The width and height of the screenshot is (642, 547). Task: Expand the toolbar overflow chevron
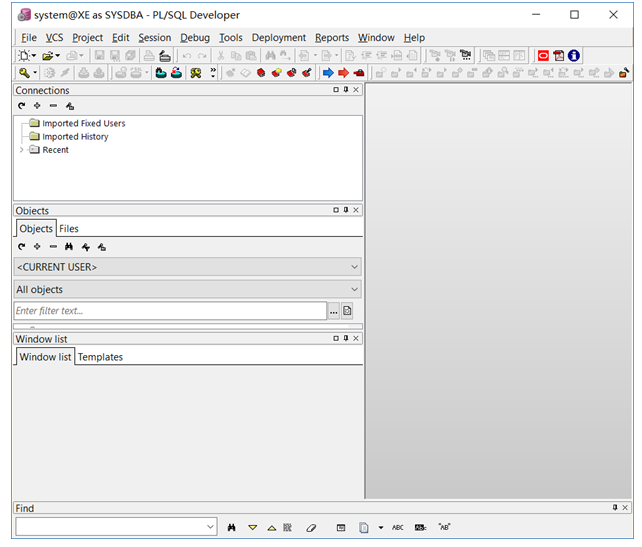tap(213, 73)
